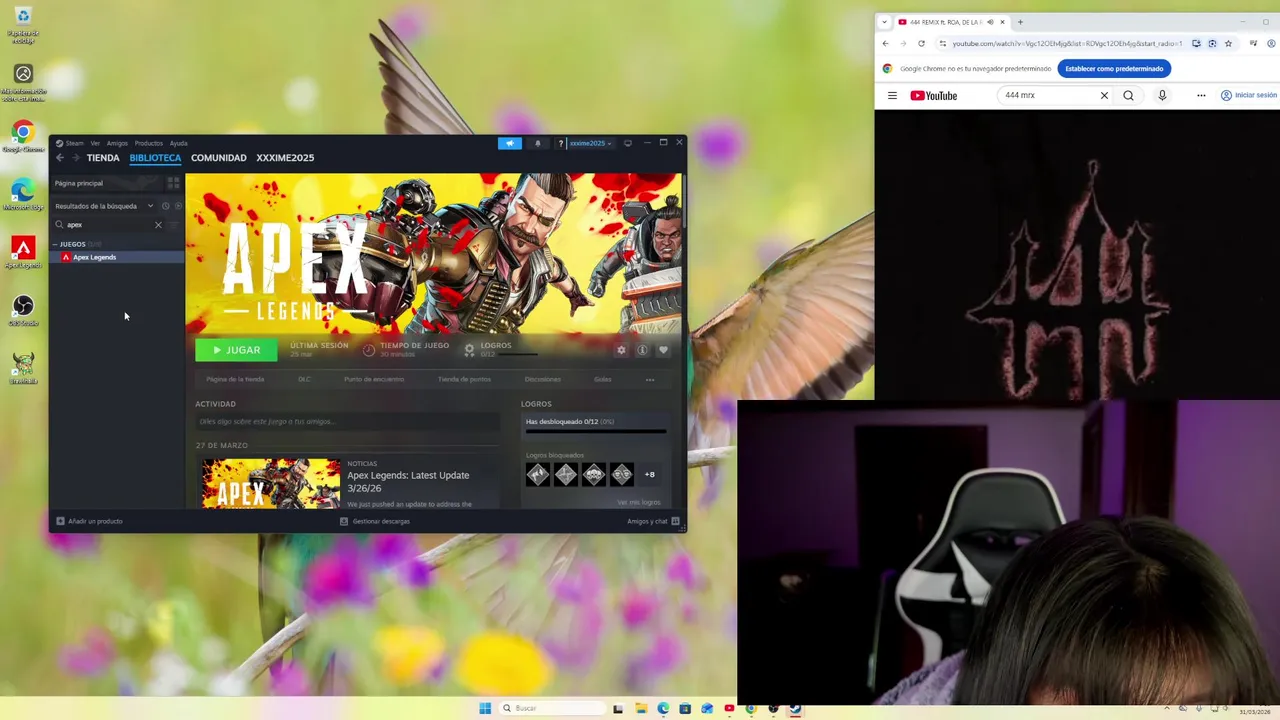Open advanced search filter icon

[x=174, y=225]
